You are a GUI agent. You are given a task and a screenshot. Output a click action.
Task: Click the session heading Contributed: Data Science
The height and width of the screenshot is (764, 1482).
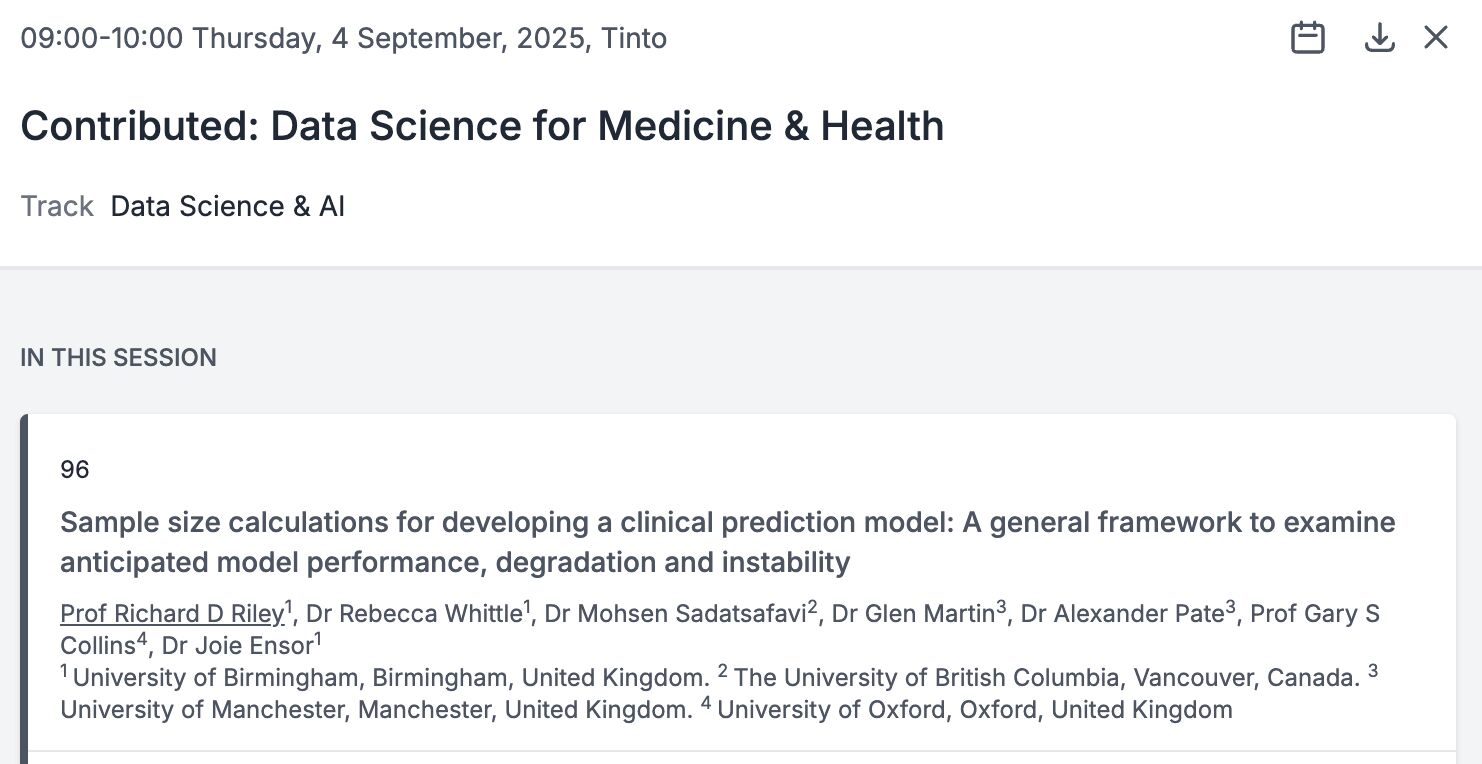[482, 127]
